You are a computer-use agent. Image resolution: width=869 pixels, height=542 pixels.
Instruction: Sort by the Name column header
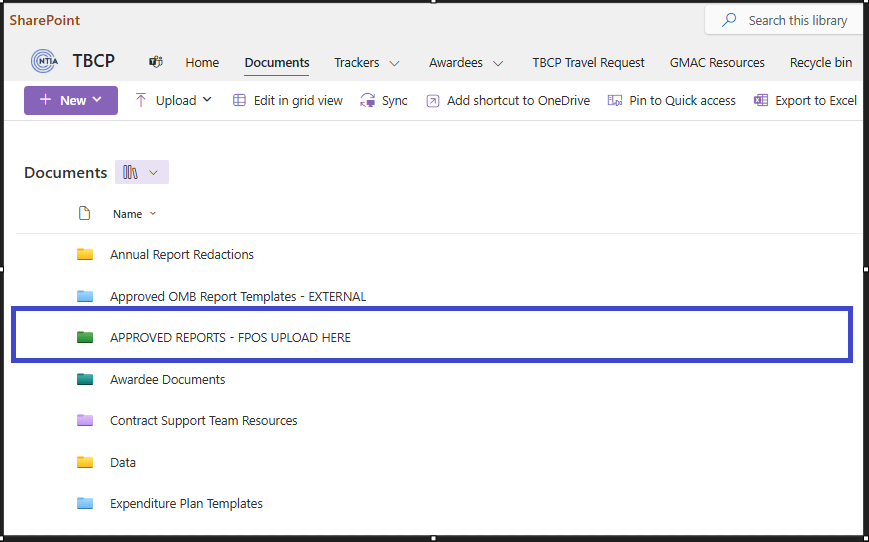128,214
